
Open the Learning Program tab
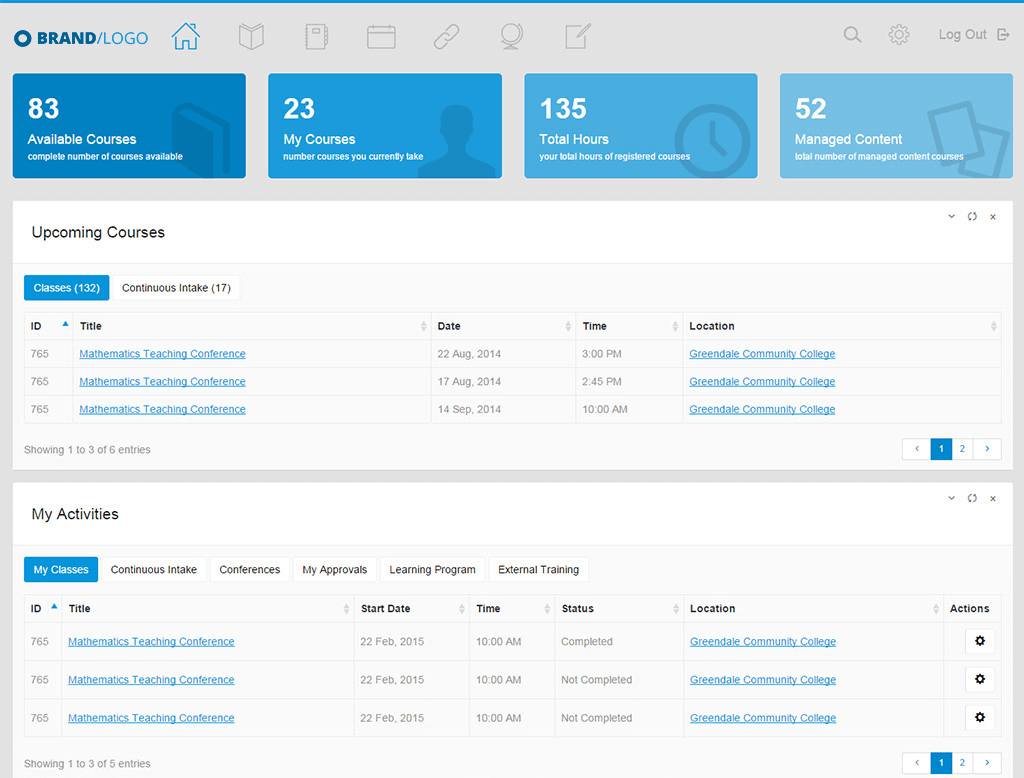432,570
